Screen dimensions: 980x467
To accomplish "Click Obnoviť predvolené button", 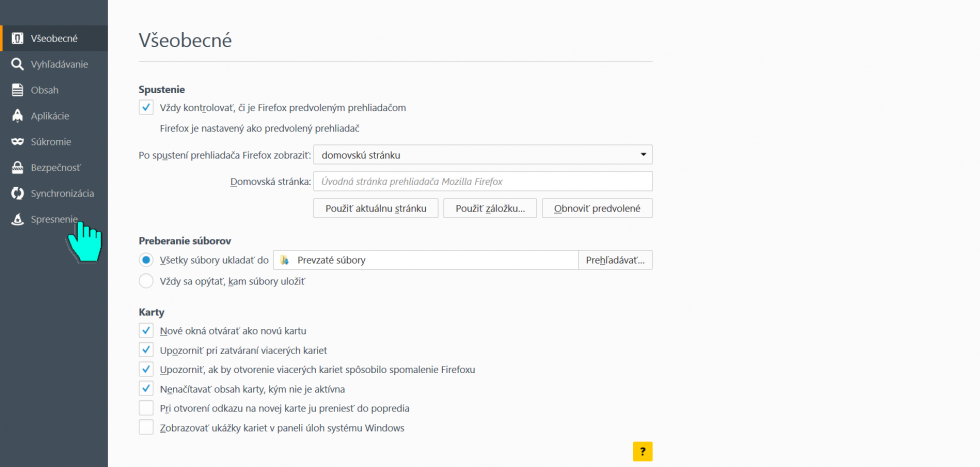I will 597,209.
